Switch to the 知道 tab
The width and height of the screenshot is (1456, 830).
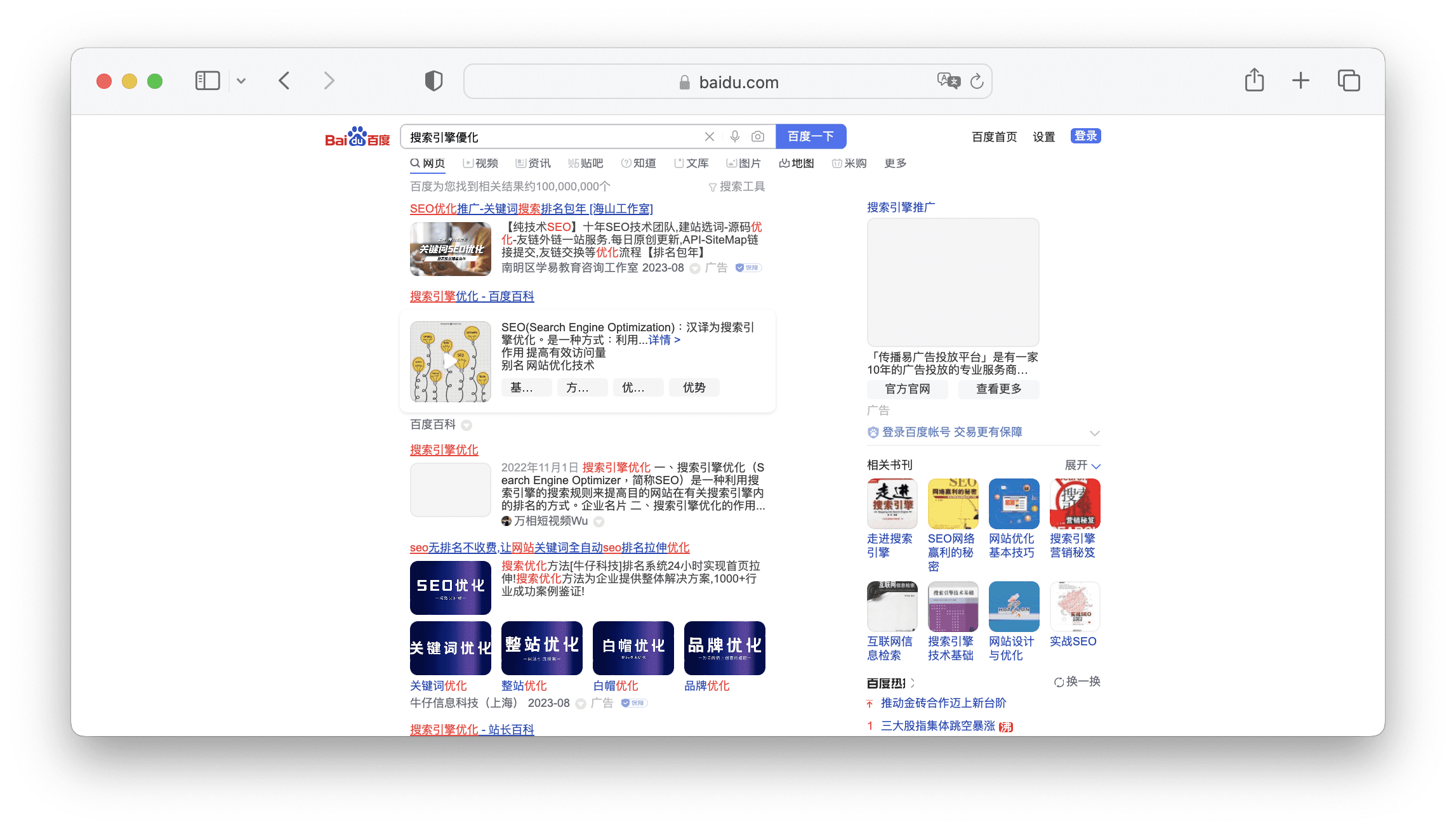(x=638, y=163)
